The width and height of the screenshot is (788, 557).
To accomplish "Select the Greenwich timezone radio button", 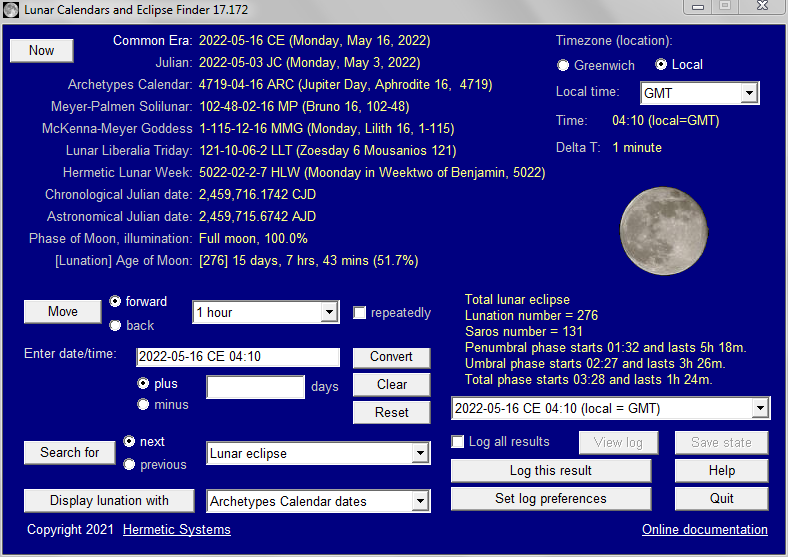I will click(563, 65).
